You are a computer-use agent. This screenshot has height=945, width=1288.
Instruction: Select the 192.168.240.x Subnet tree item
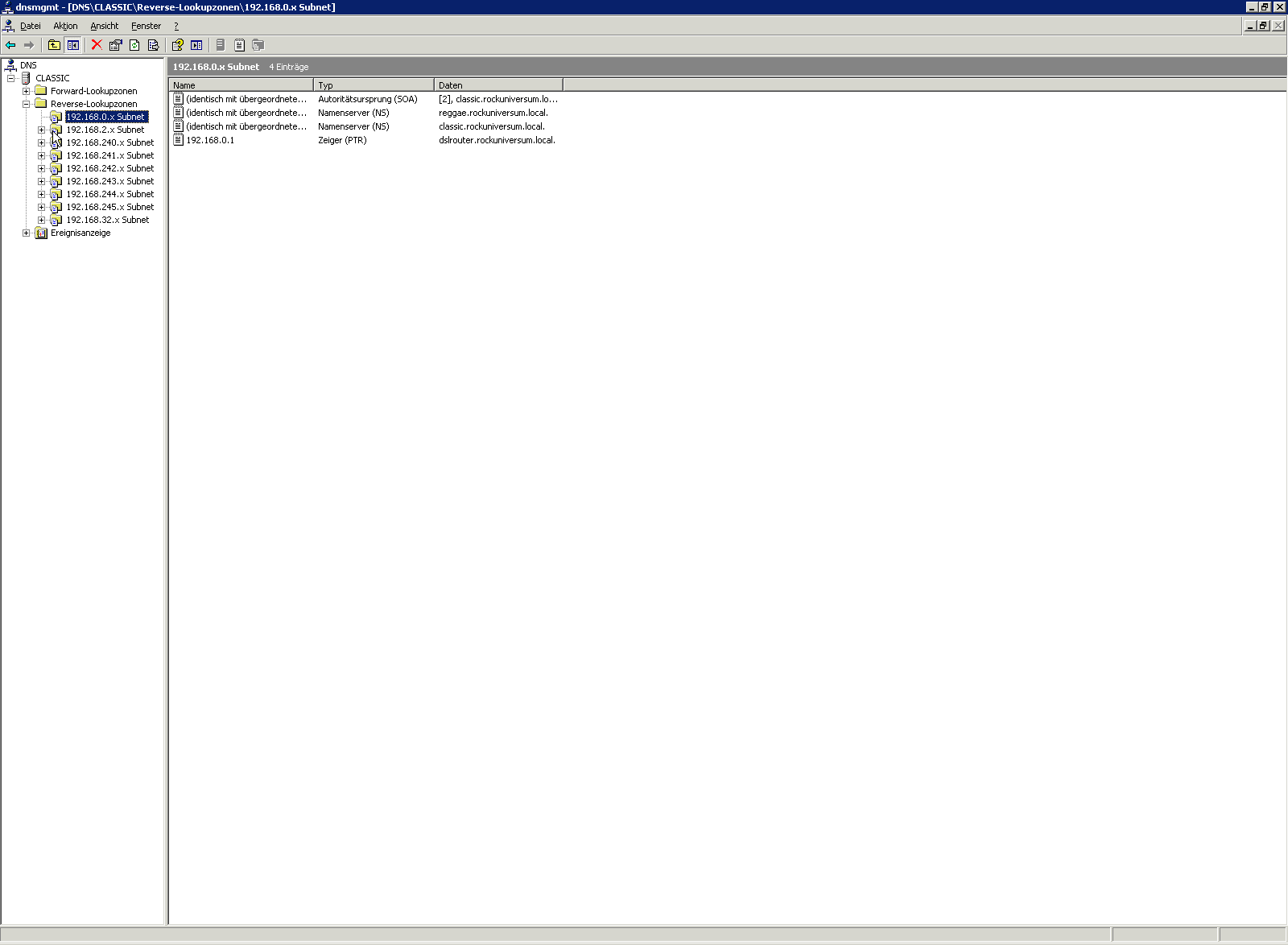(x=110, y=142)
